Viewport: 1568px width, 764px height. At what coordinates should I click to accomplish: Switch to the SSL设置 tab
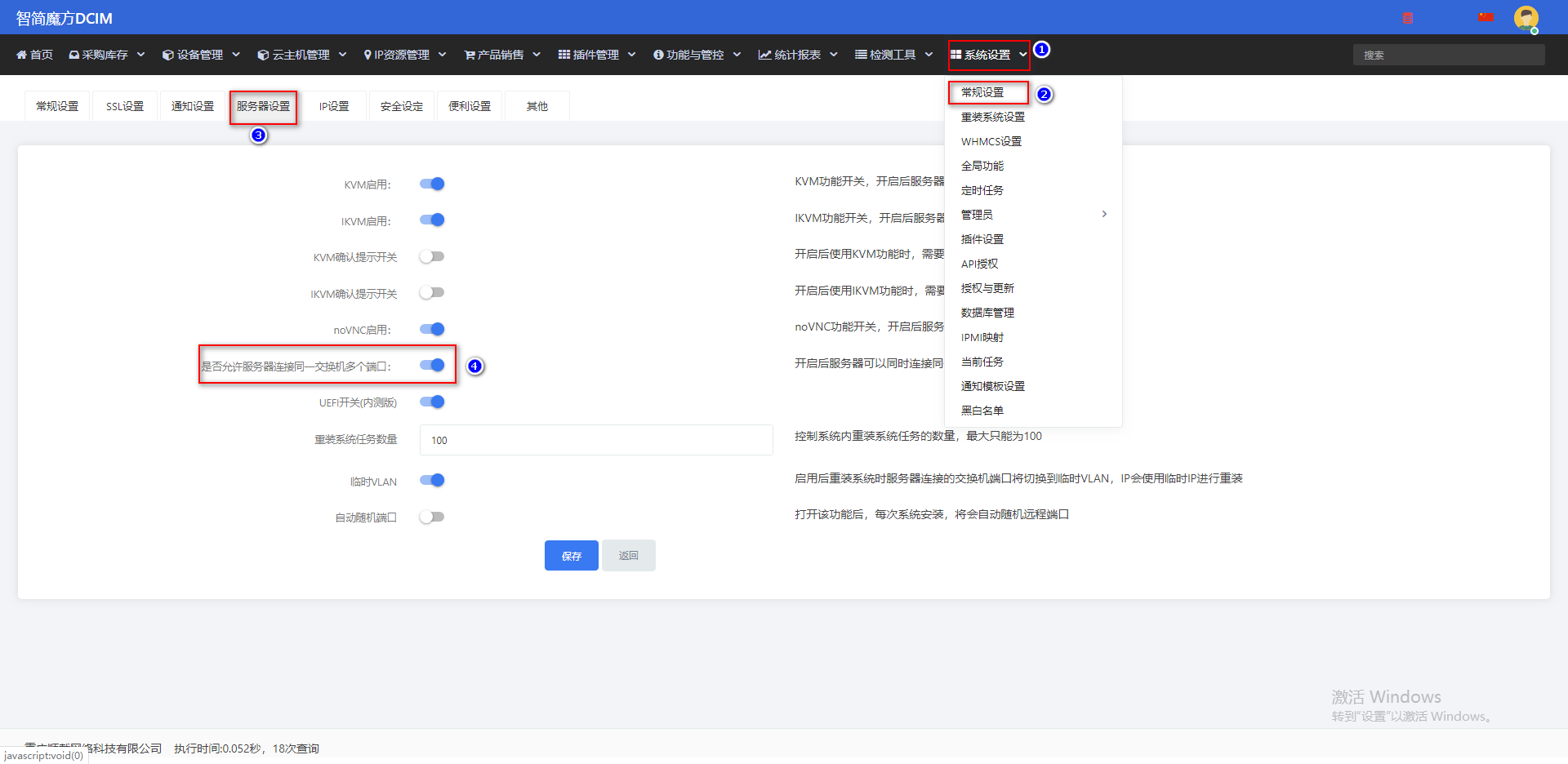point(125,106)
